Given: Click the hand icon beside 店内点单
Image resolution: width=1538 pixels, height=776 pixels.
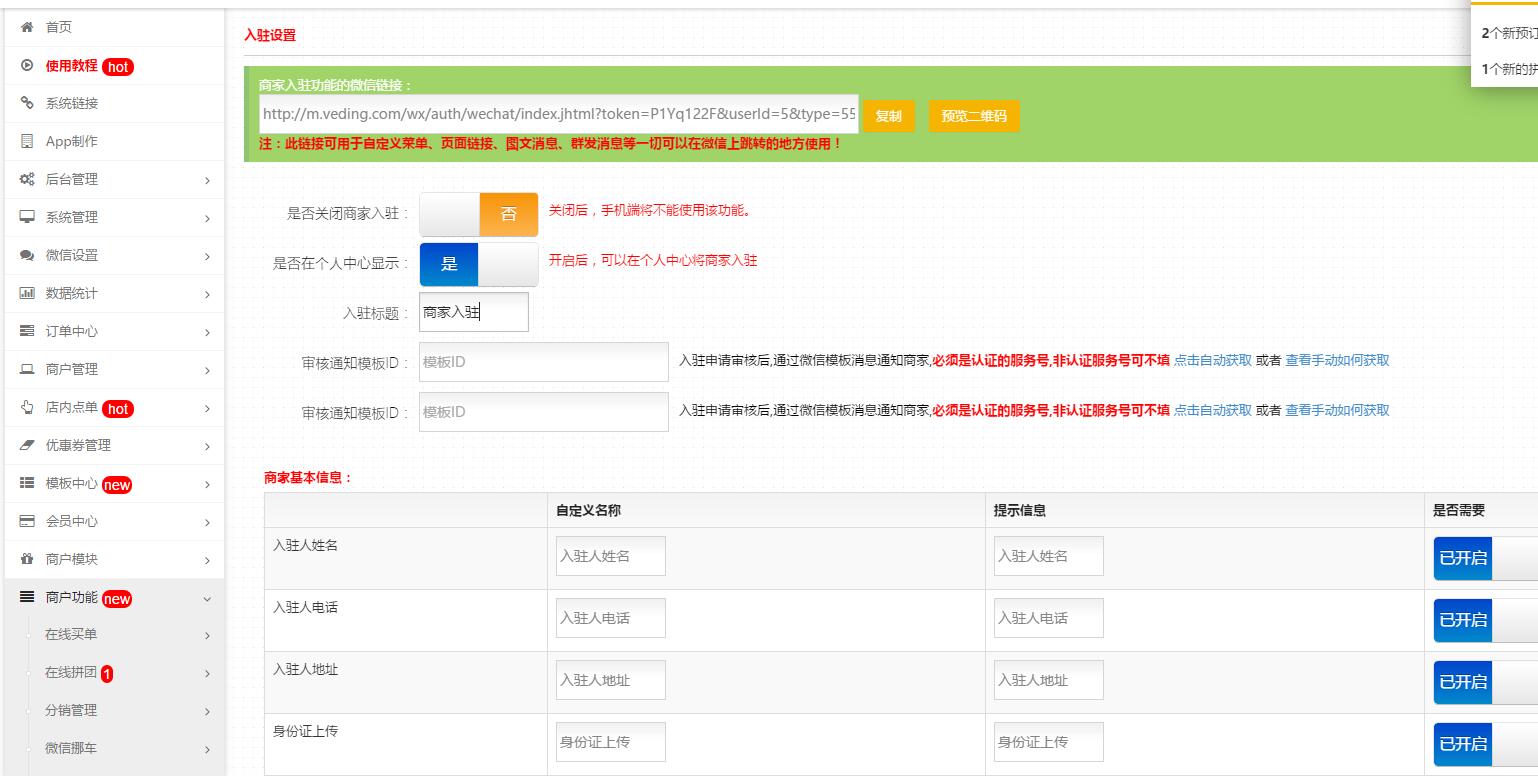Looking at the screenshot, I should pyautogui.click(x=27, y=407).
